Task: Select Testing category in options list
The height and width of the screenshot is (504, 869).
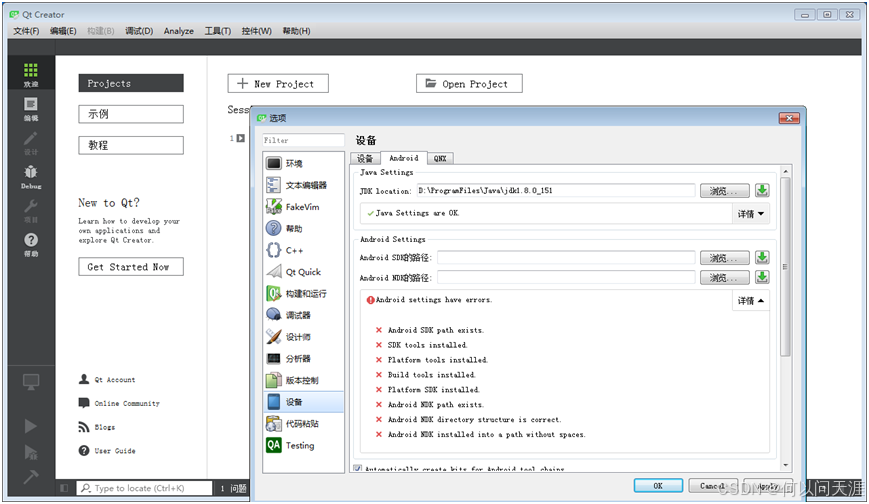Action: [303, 445]
